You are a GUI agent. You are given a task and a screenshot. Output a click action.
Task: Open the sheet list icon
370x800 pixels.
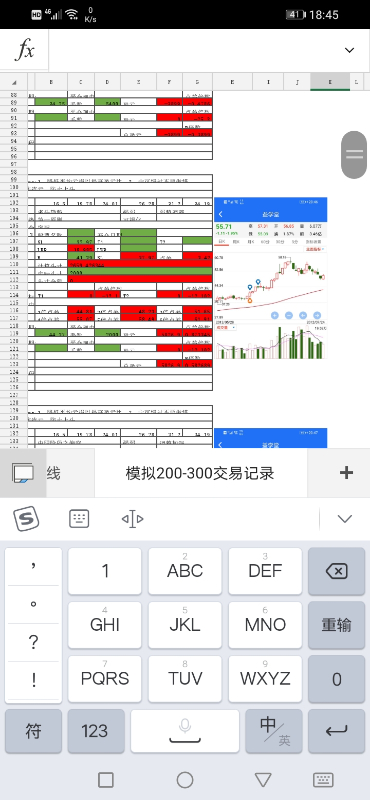point(23,473)
